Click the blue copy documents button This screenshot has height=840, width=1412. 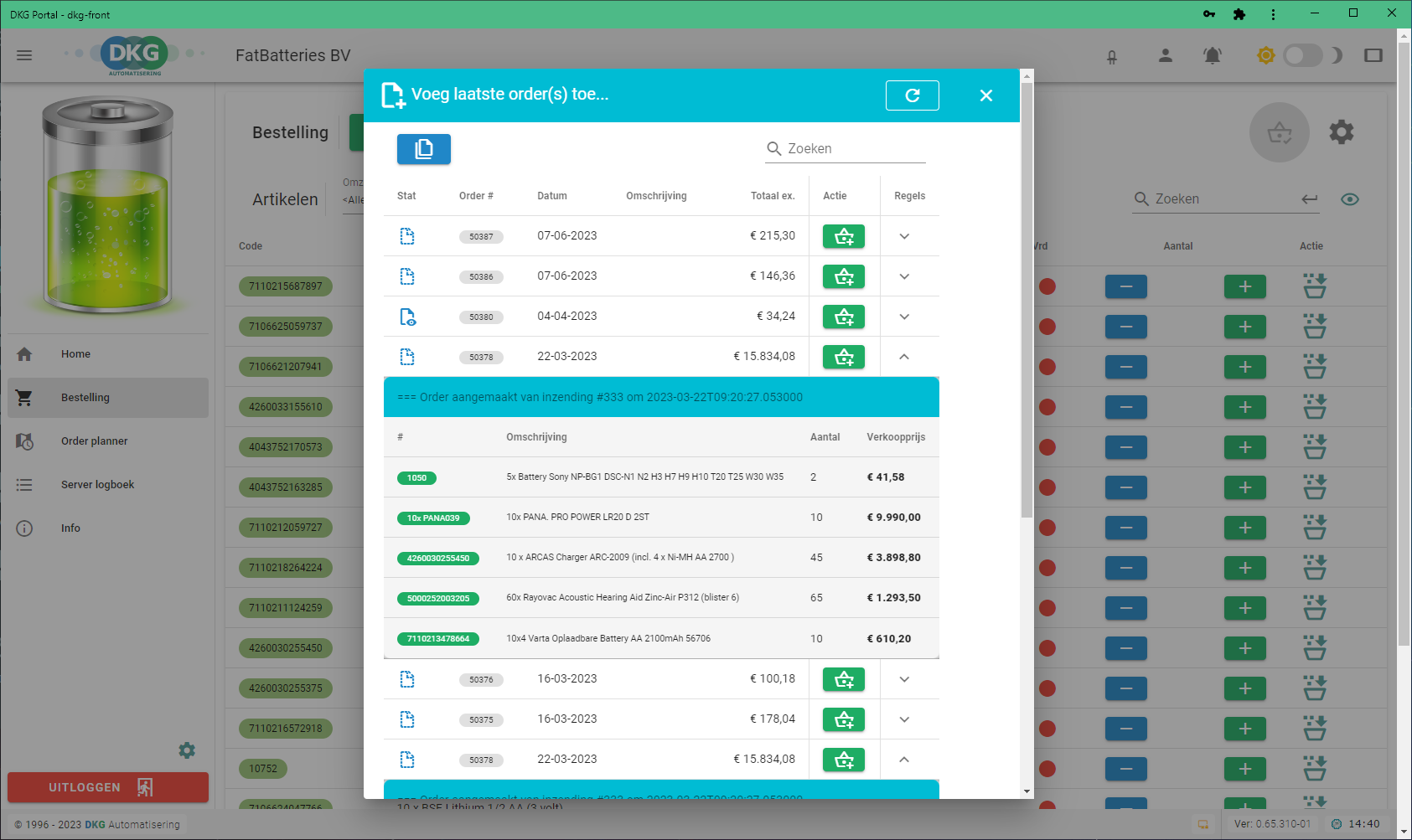tap(423, 149)
